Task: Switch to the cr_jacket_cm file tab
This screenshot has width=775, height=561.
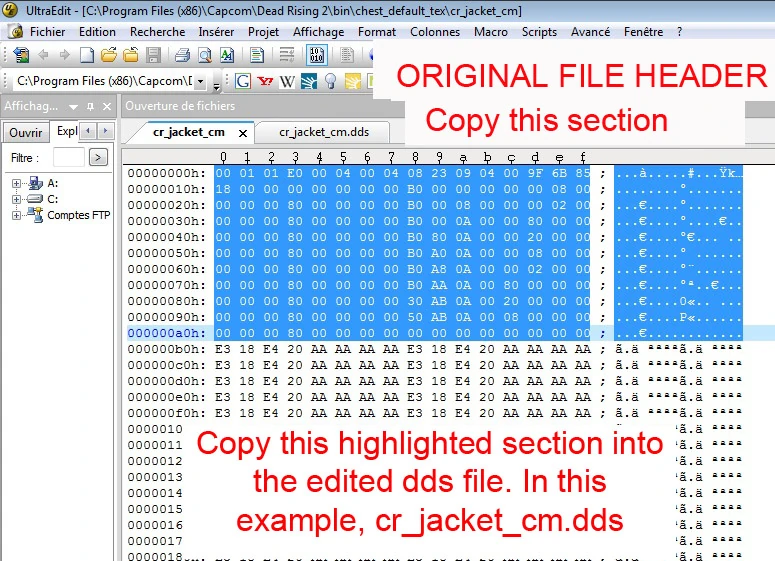Action: (189, 132)
